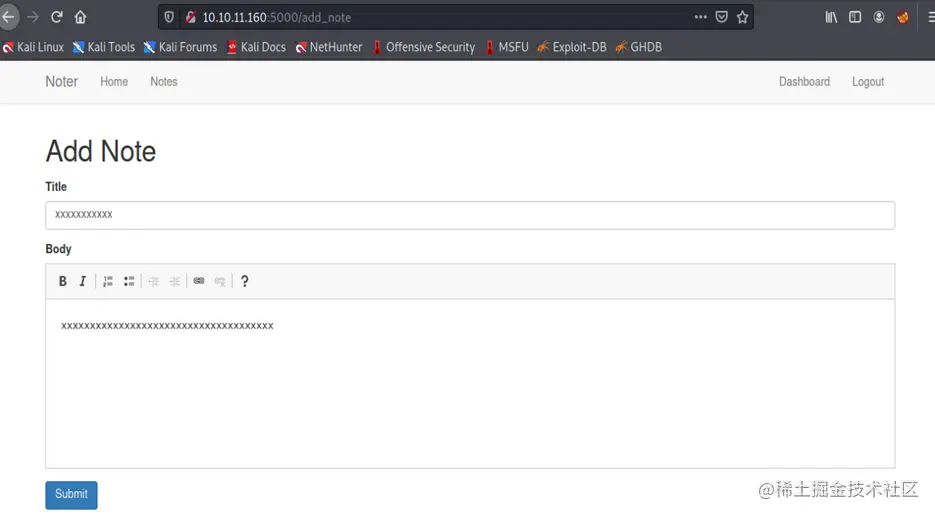
Task: Save page to Pocket icon
Action: [x=722, y=17]
